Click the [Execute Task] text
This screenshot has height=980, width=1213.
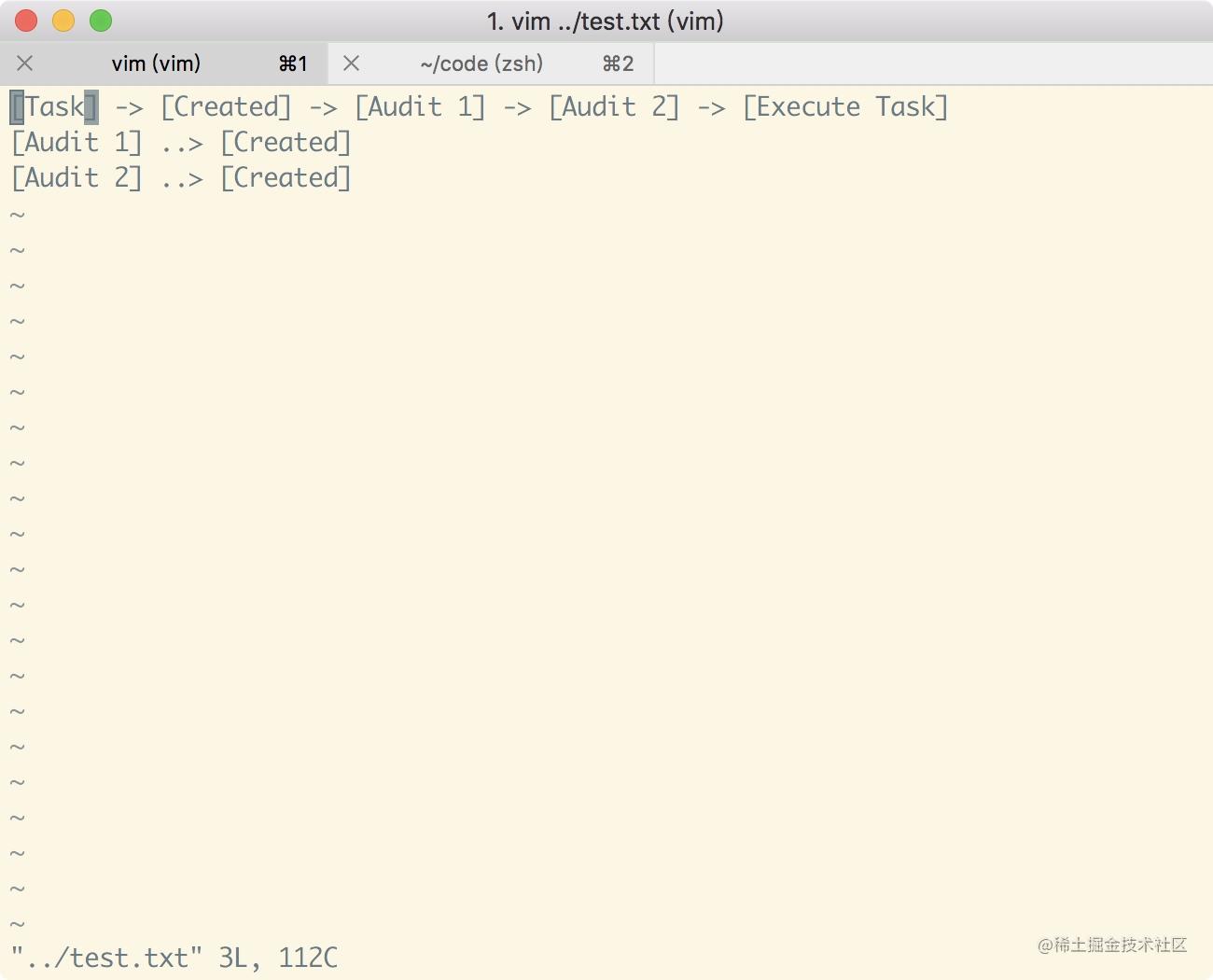(x=845, y=107)
